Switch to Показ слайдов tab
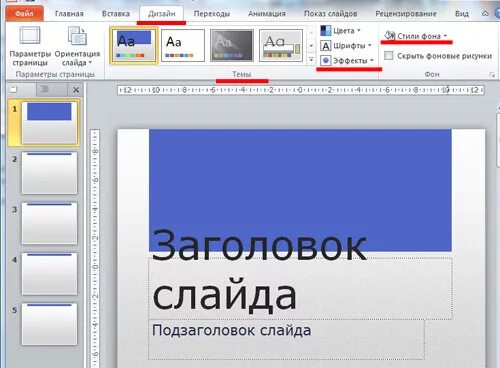Viewport: 500px width, 368px height. tap(330, 14)
